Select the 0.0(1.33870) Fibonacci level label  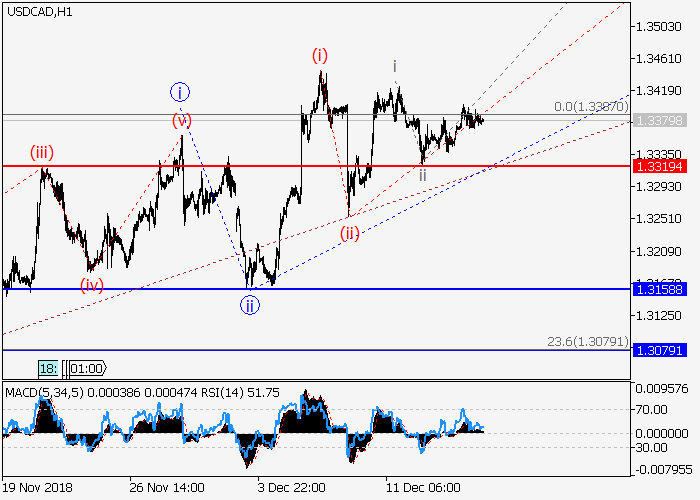pyautogui.click(x=590, y=106)
